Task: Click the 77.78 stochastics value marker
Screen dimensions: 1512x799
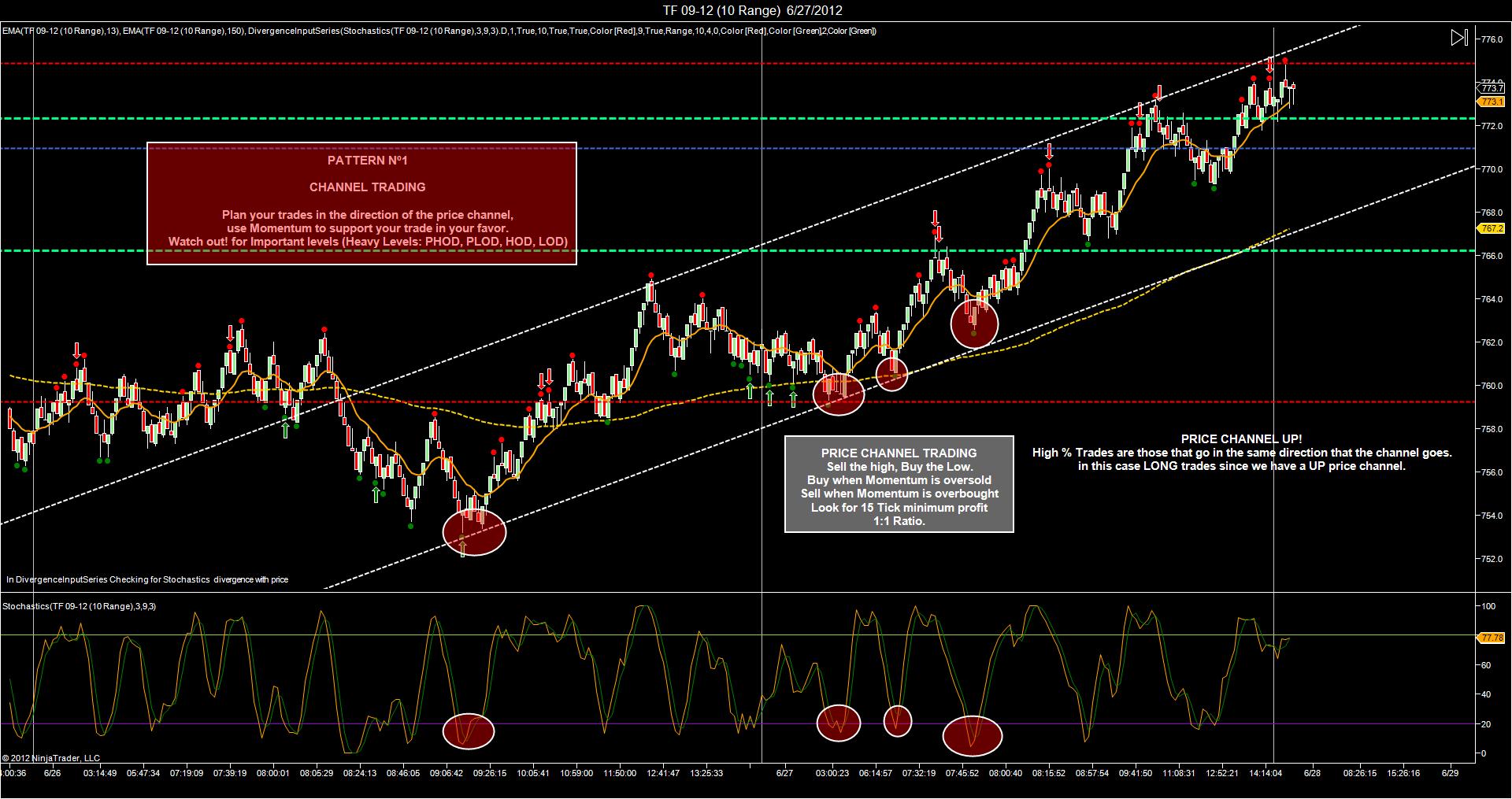Action: tap(1492, 638)
